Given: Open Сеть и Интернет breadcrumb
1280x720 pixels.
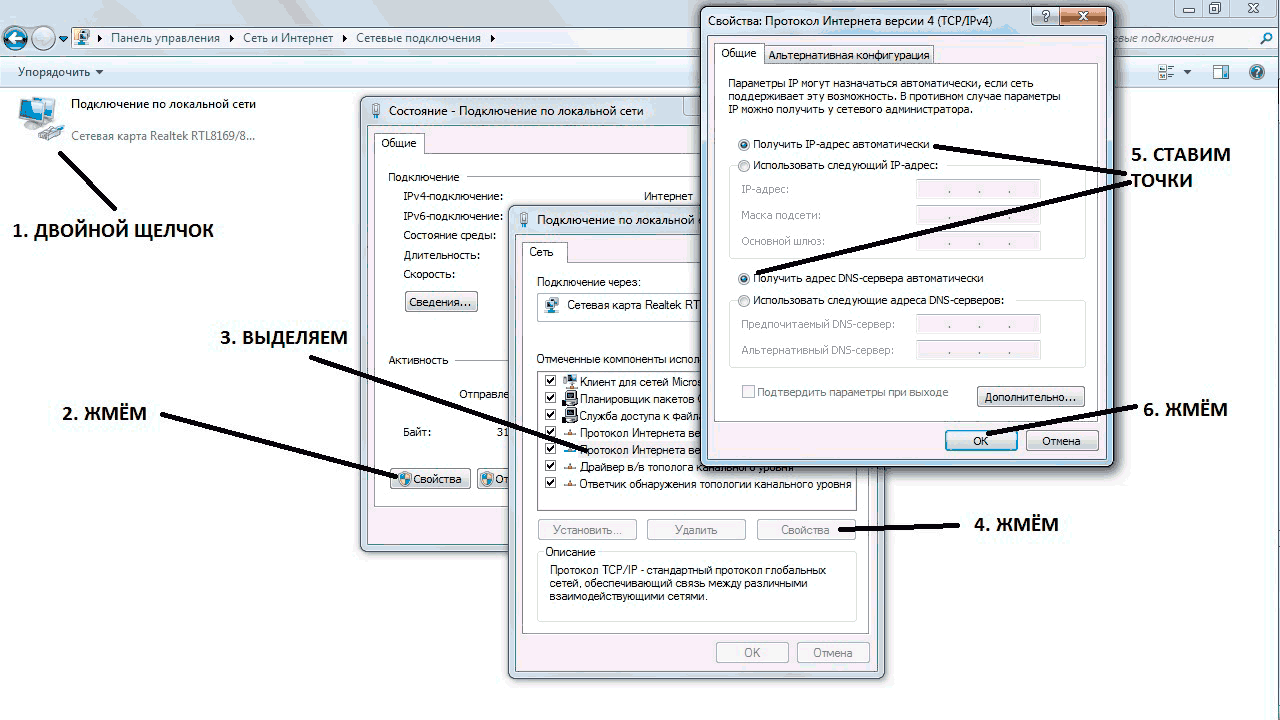Looking at the screenshot, I should click(x=289, y=38).
